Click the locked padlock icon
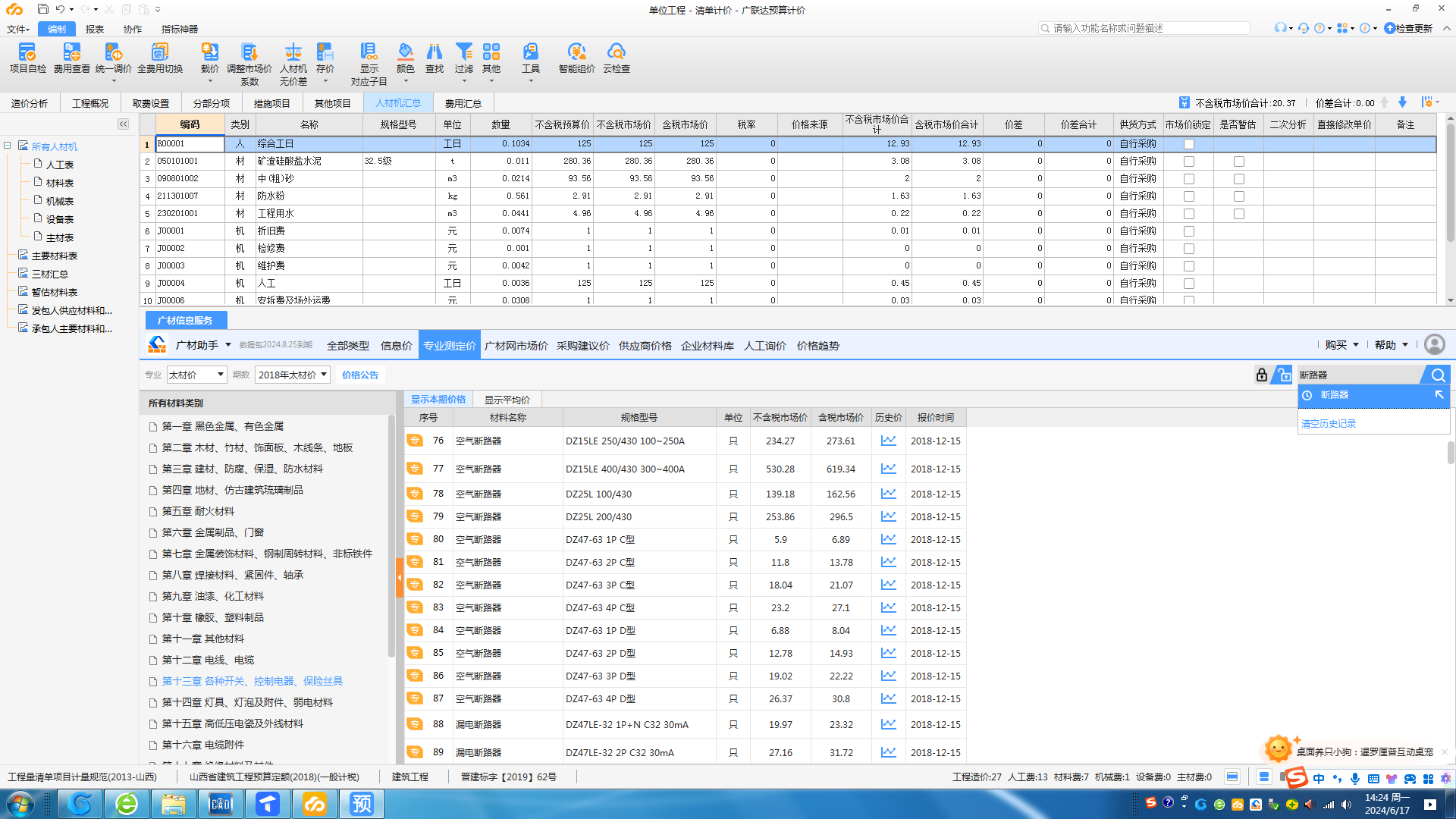The image size is (1456, 819). point(1262,375)
